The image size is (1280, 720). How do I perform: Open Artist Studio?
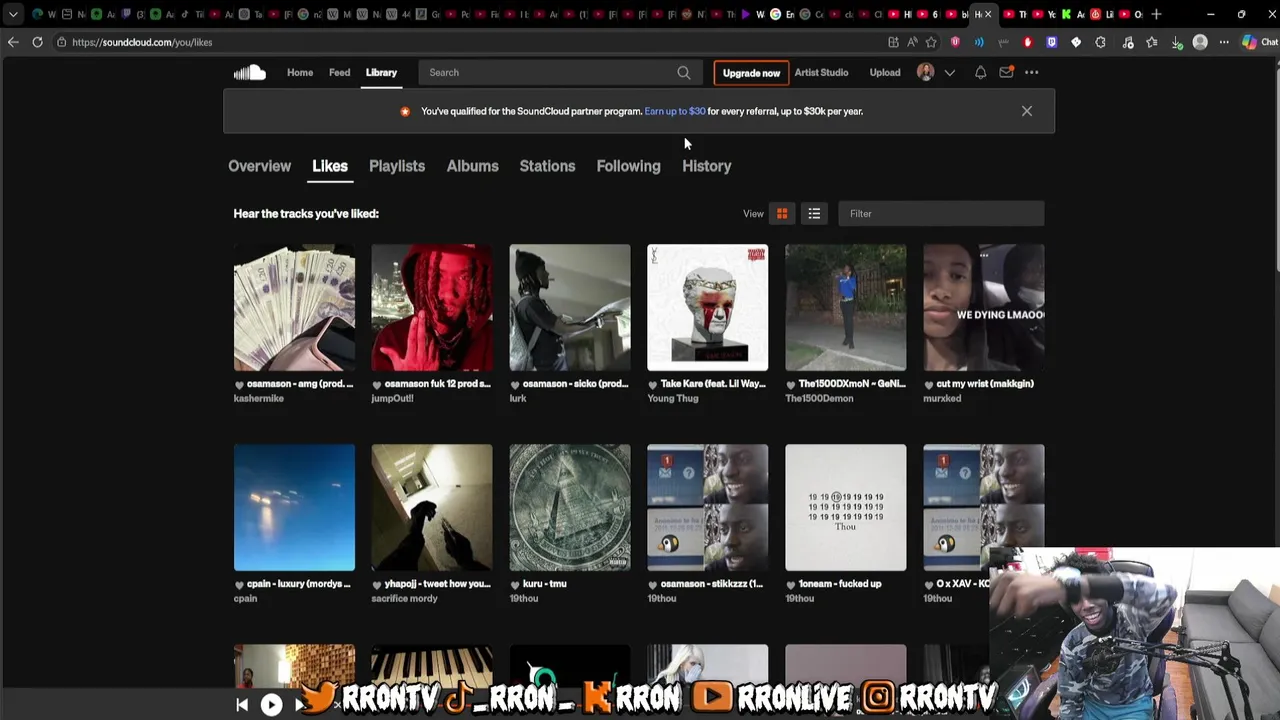pos(821,72)
